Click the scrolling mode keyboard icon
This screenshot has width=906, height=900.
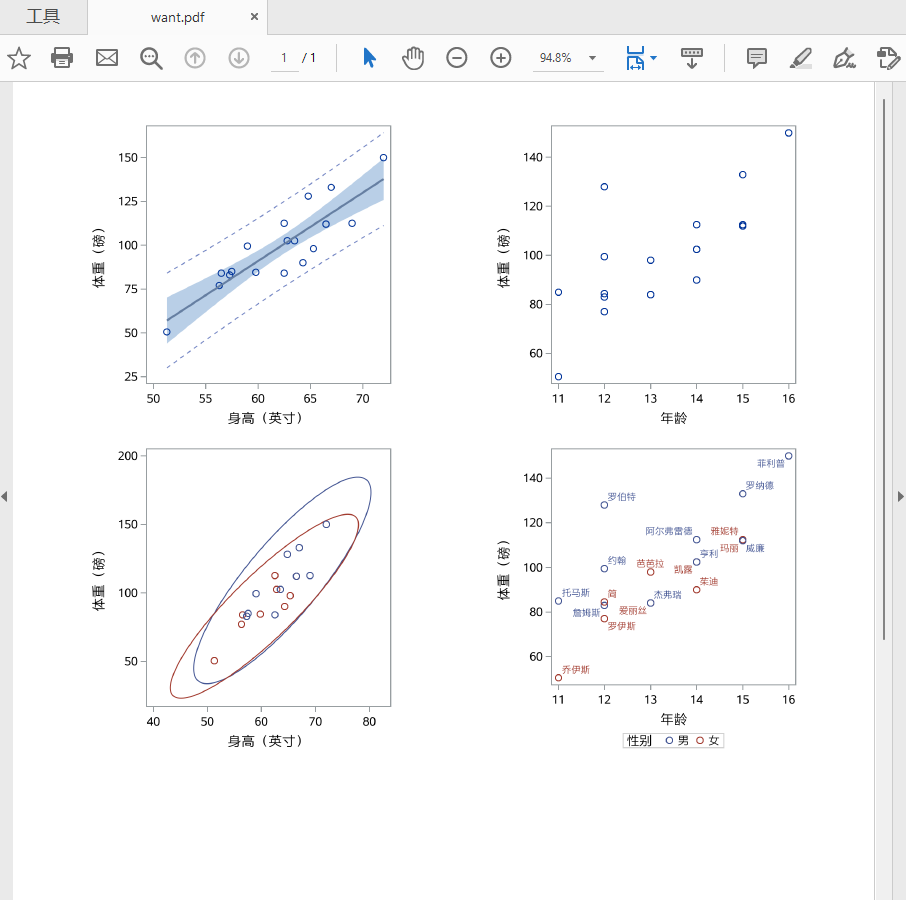692,58
